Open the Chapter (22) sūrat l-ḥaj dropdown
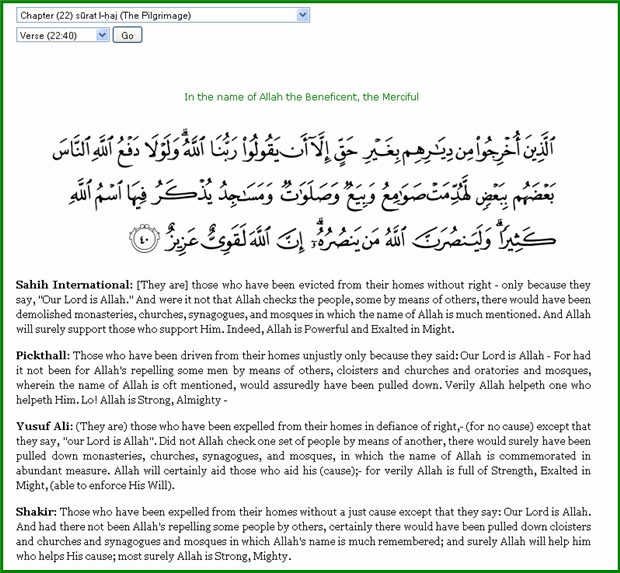Screen dimensions: 620x573 coord(163,15)
